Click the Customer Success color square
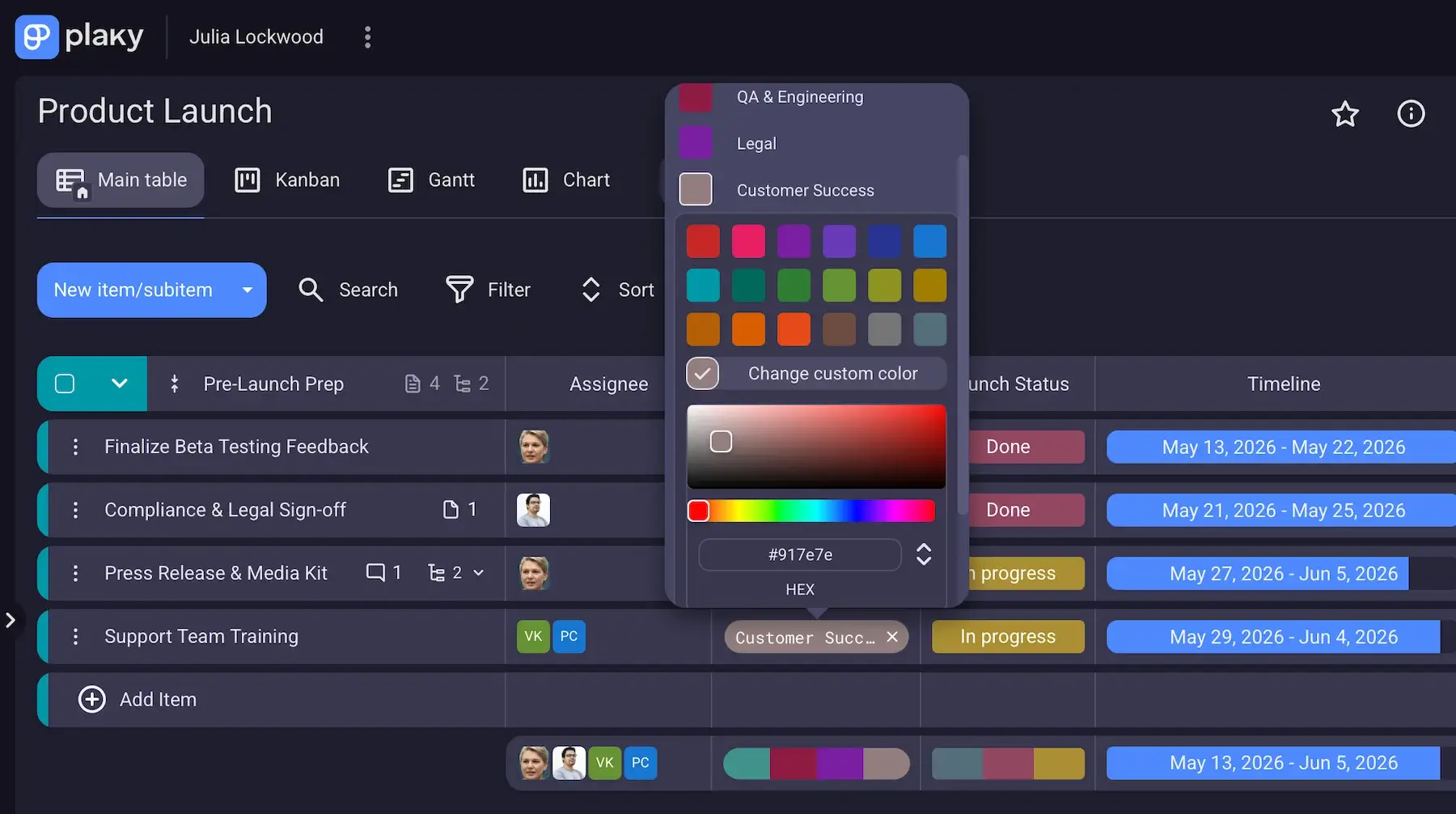 pyautogui.click(x=696, y=189)
